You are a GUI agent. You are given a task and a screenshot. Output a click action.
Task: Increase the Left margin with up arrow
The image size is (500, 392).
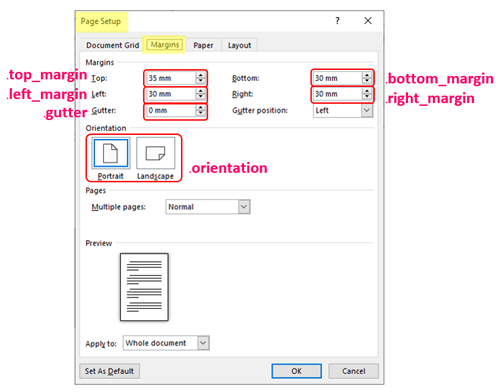point(200,91)
